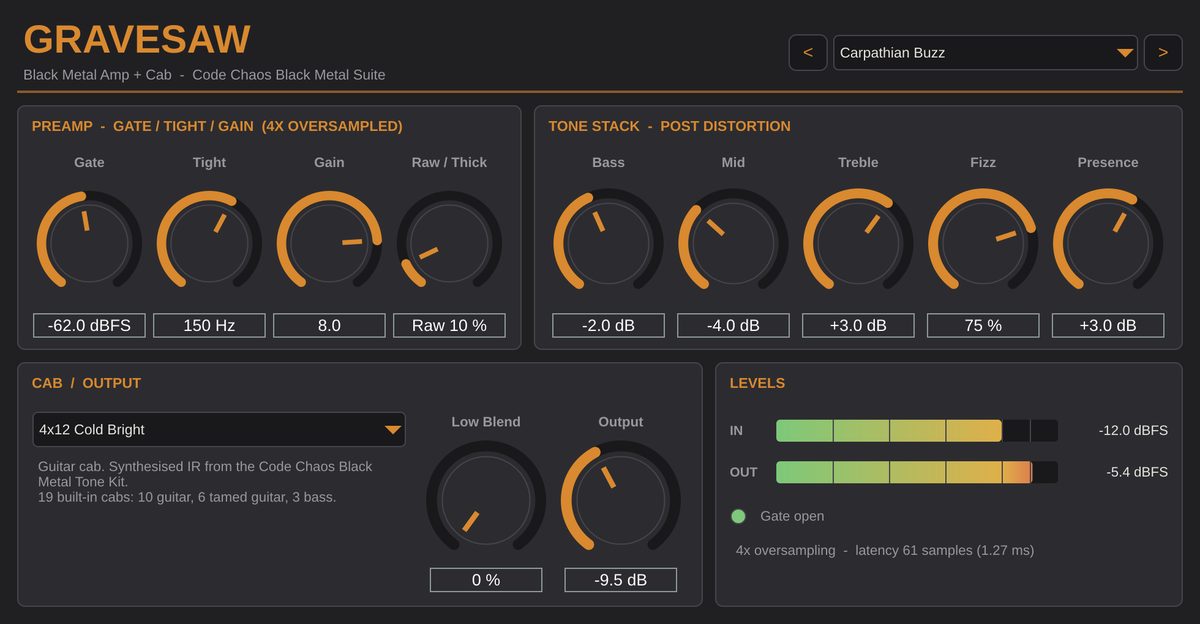Click the Black Metal Amp + Cab subtitle
The width and height of the screenshot is (1200, 624).
(x=204, y=75)
